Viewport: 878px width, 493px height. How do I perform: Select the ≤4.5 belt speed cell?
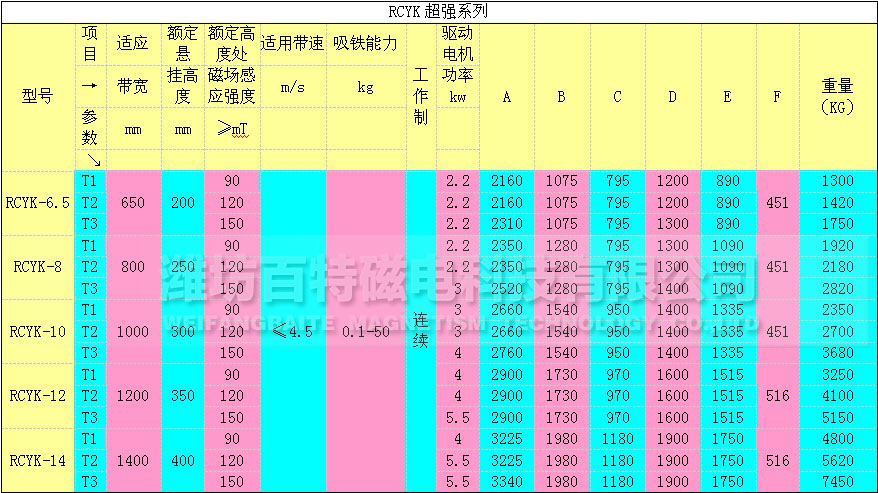point(292,331)
